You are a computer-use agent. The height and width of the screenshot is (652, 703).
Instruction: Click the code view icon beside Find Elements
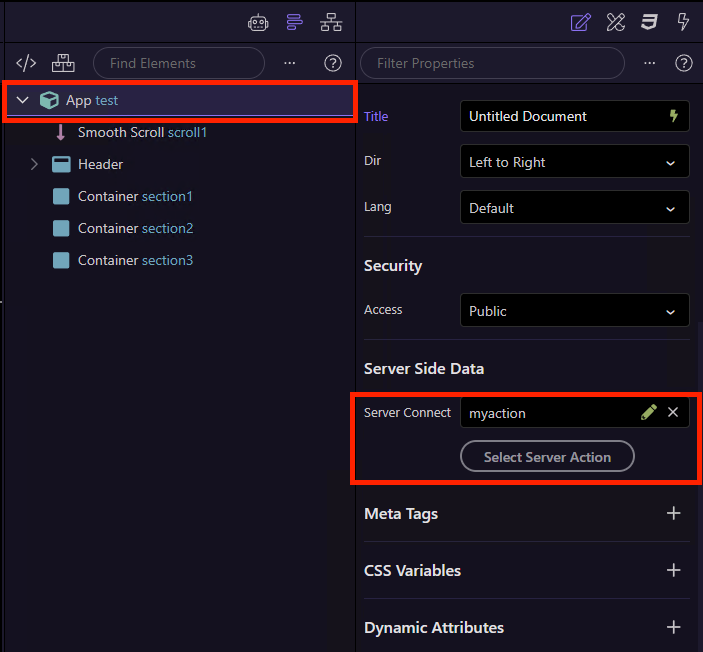point(27,63)
